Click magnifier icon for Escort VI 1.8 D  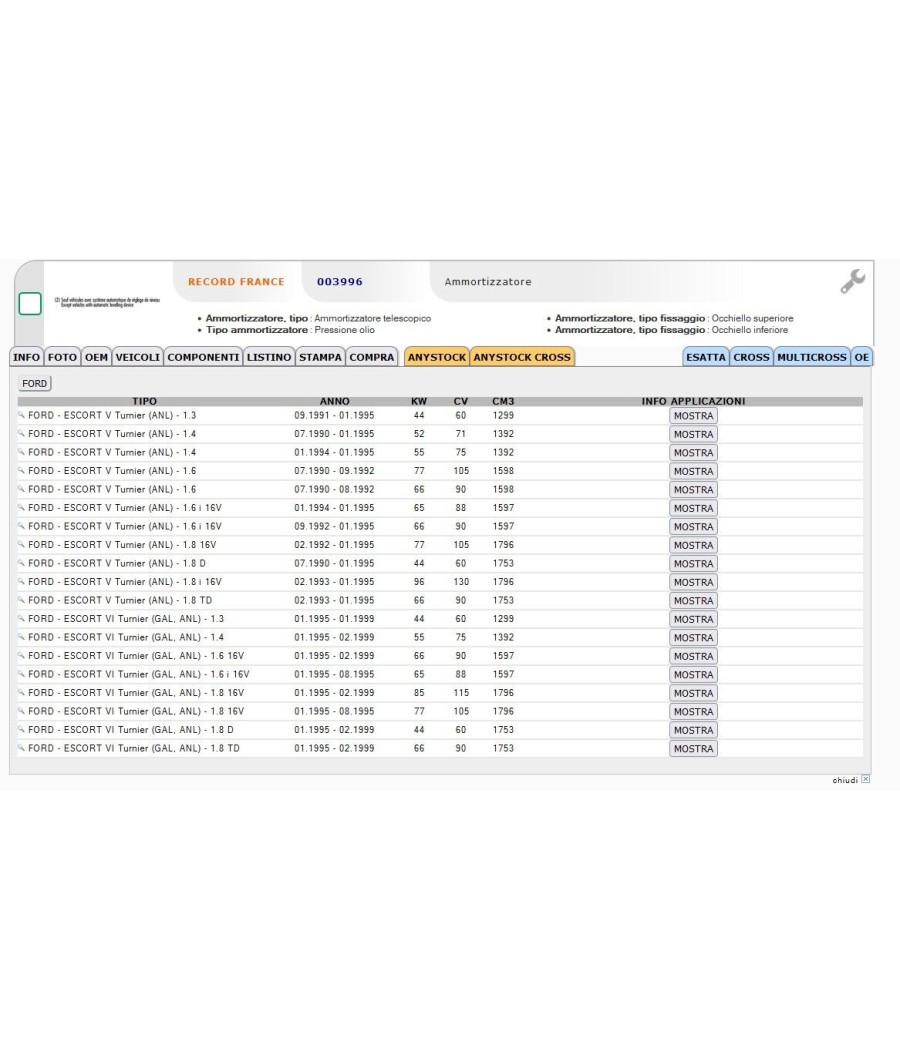(21, 730)
